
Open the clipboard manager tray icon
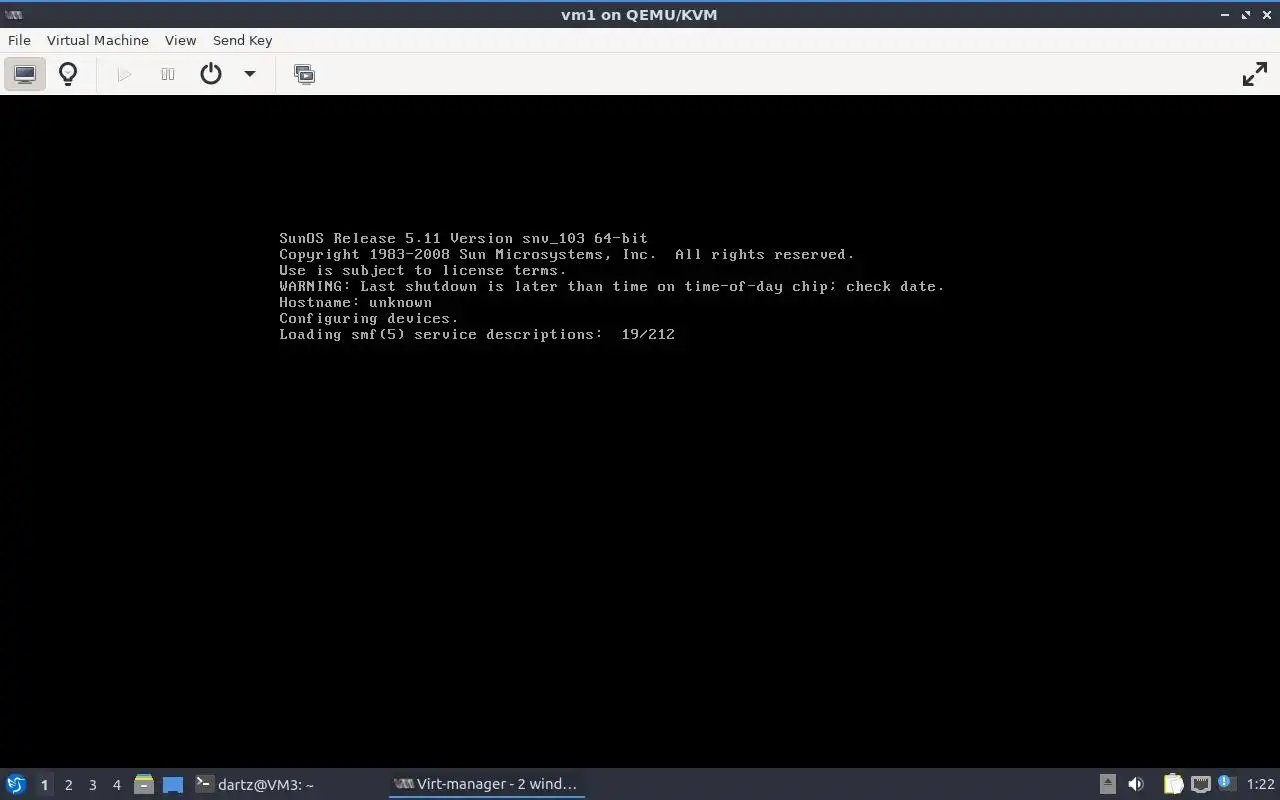click(x=1173, y=784)
